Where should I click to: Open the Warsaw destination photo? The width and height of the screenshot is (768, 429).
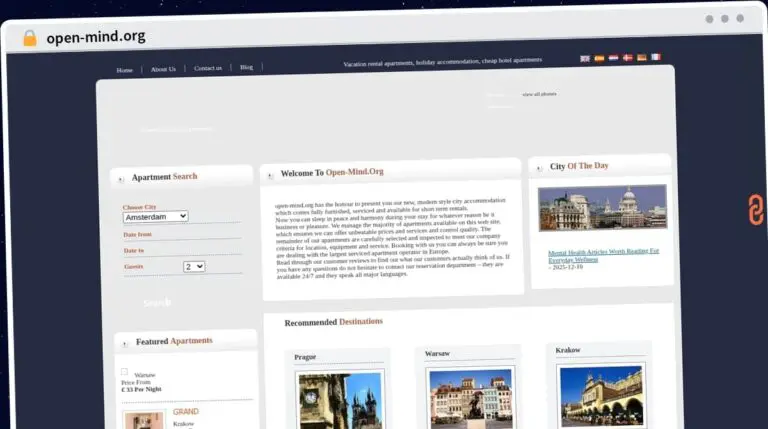tap(470, 398)
